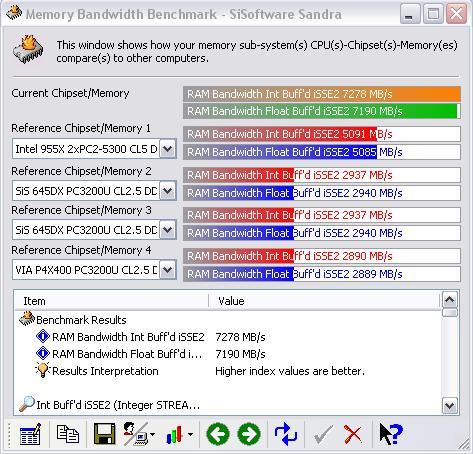Image resolution: width=473 pixels, height=454 pixels.
Task: Click the Save floppy disk icon
Action: pos(105,434)
